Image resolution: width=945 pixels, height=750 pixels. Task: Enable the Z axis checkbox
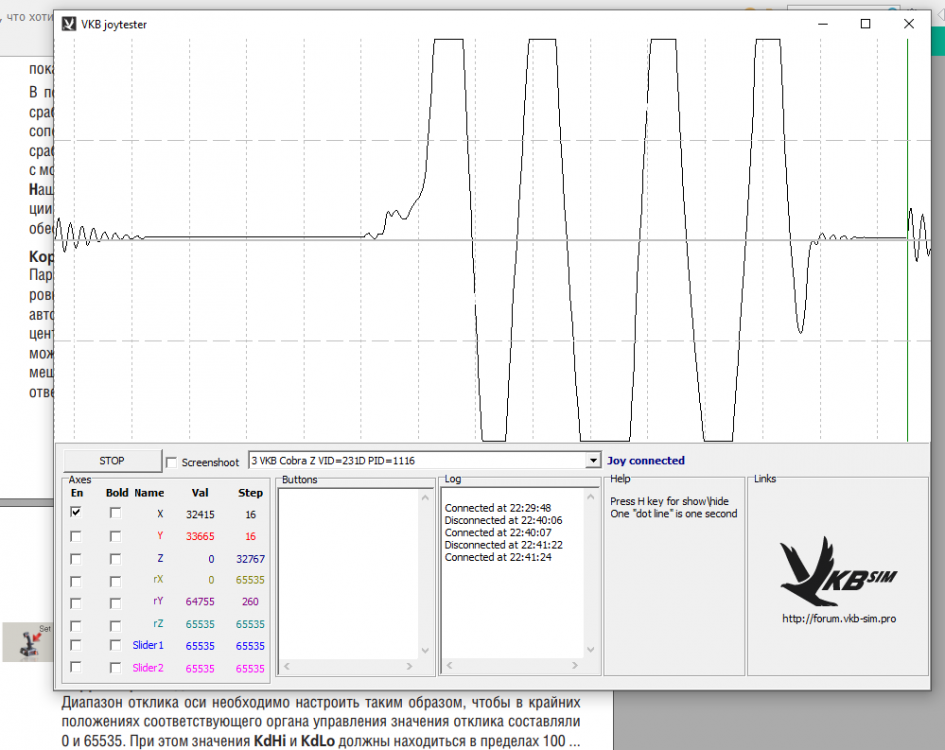(x=75, y=559)
